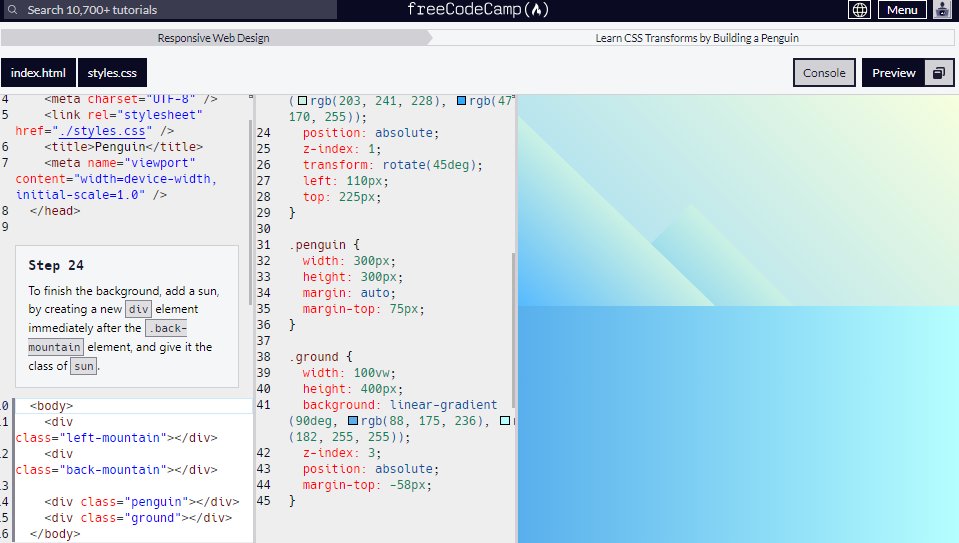The height and width of the screenshot is (543, 959).
Task: Click the search magnifier icon
Action: (12, 10)
